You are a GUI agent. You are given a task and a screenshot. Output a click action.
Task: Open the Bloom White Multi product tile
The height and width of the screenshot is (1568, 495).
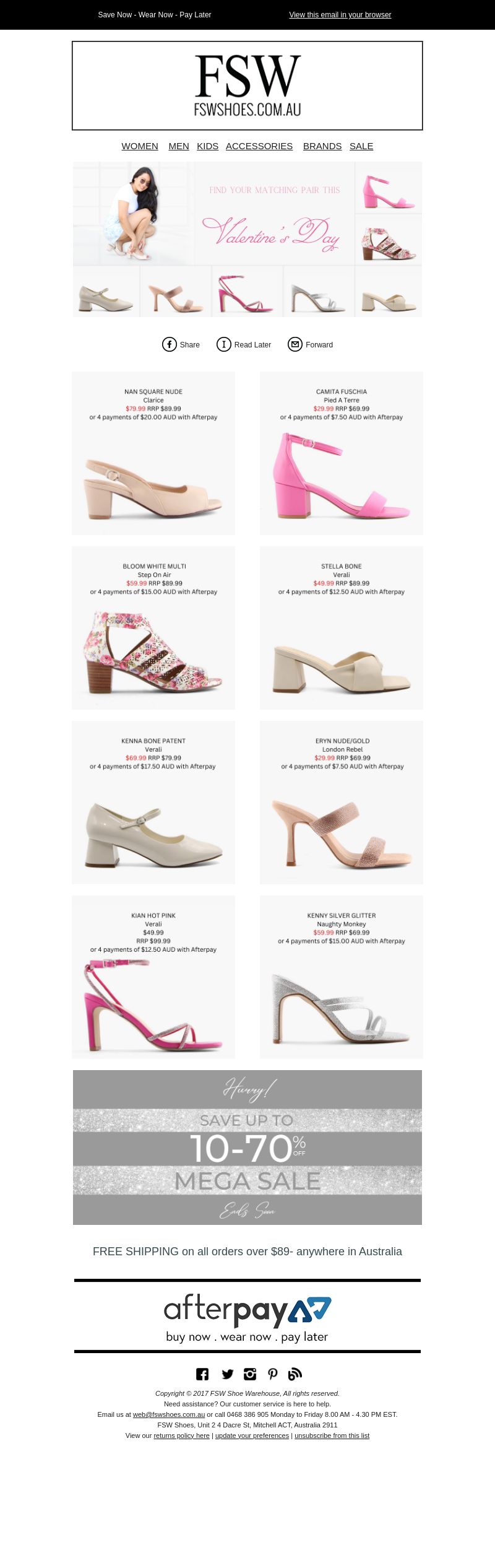coord(153,628)
